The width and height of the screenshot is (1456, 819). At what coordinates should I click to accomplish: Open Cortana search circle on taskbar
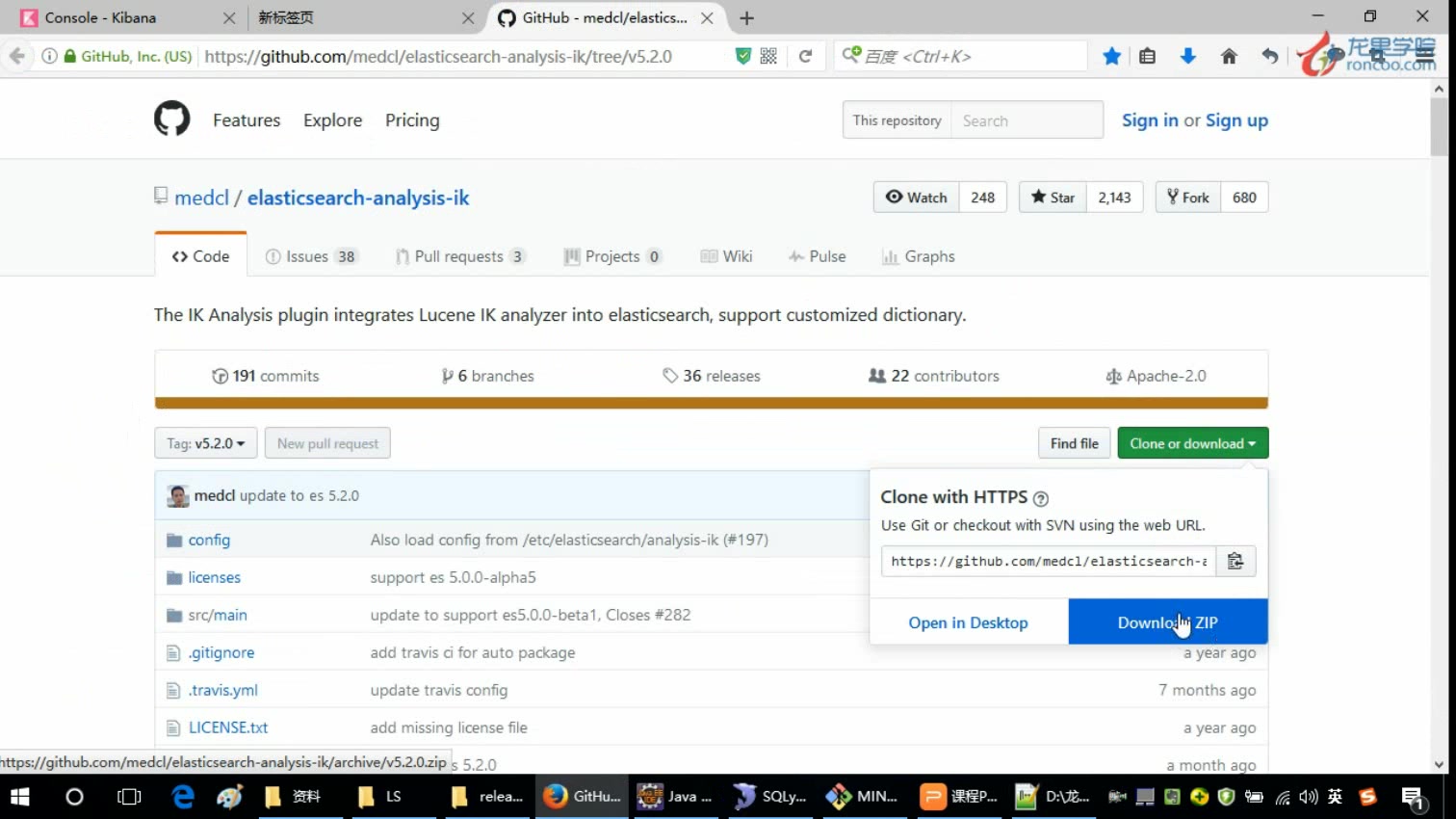click(74, 797)
